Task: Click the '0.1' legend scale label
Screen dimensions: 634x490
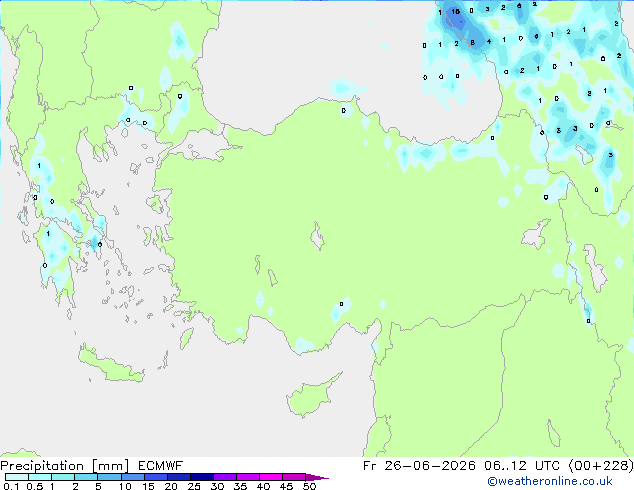Action: 11,486
